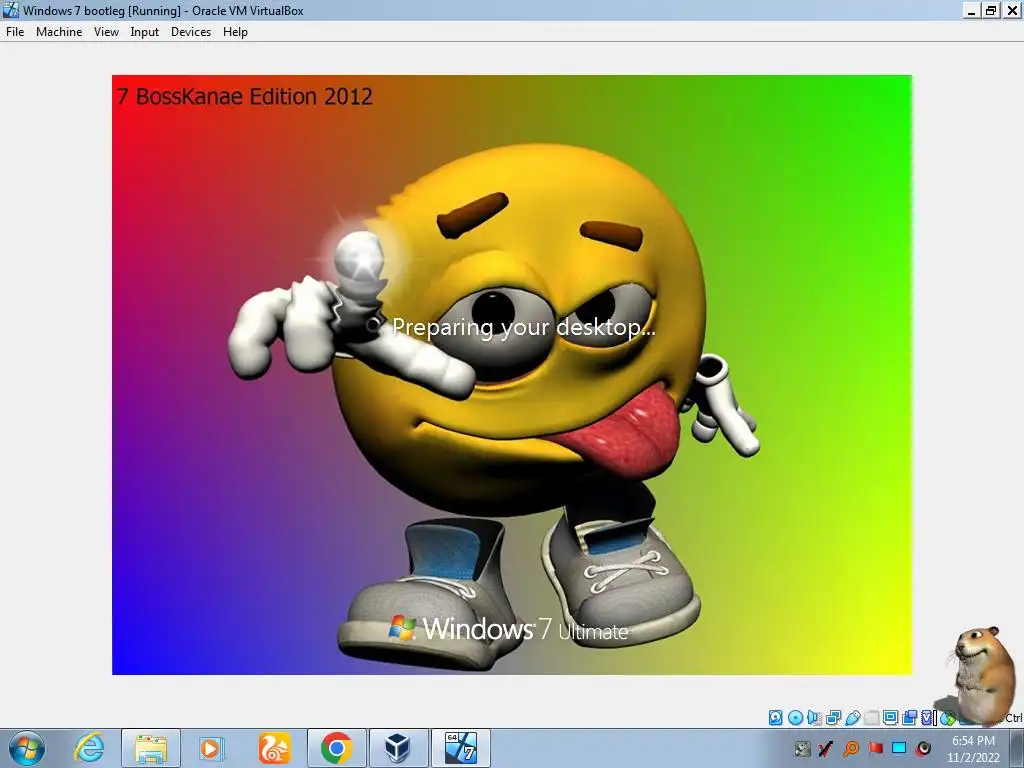The height and width of the screenshot is (768, 1024).
Task: Click the overlapping blue screens status icon
Action: coord(909,718)
